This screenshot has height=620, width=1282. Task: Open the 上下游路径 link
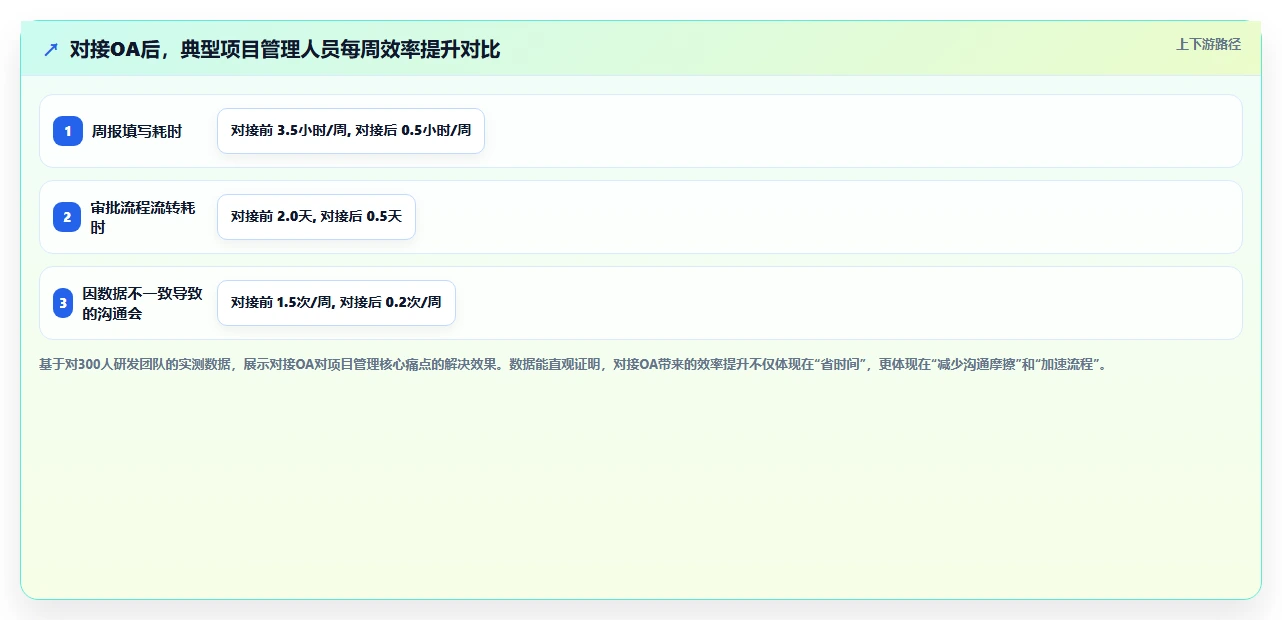[x=1208, y=44]
